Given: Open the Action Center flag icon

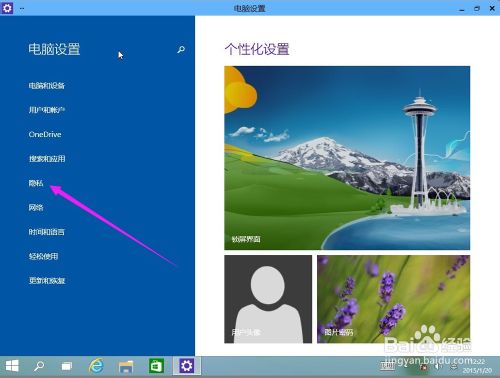Looking at the screenshot, I should pyautogui.click(x=424, y=367).
